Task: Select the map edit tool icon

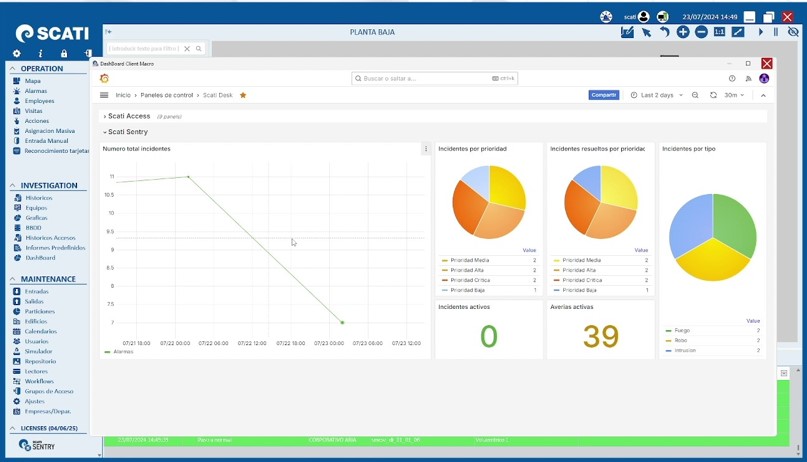Action: (x=627, y=32)
